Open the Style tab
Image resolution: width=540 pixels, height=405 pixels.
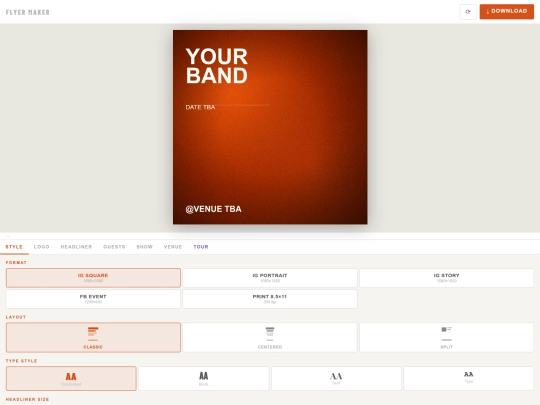14,247
